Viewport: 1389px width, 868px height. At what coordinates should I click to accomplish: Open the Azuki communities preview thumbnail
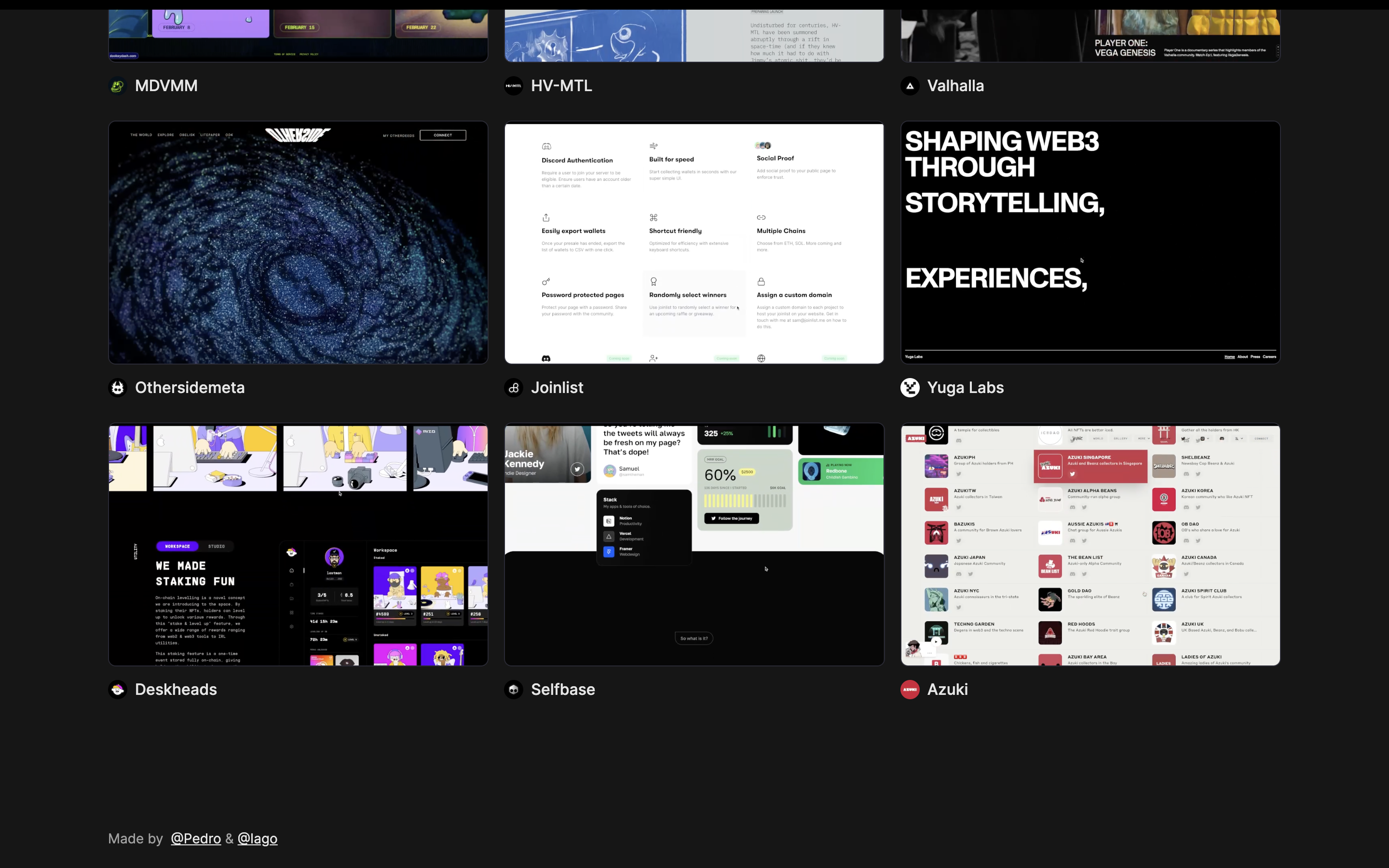pos(1090,544)
